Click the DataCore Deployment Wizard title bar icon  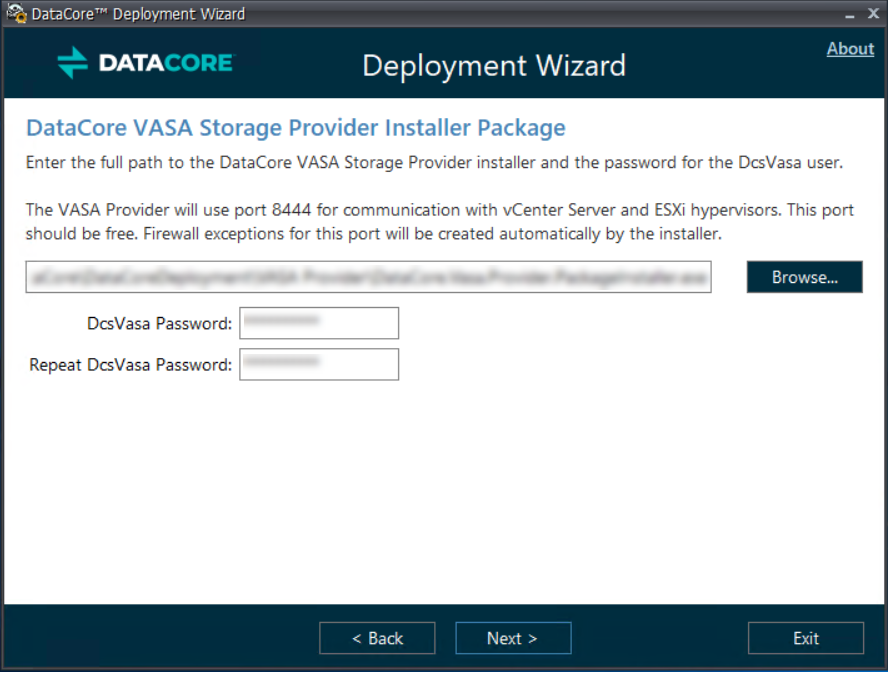click(16, 13)
